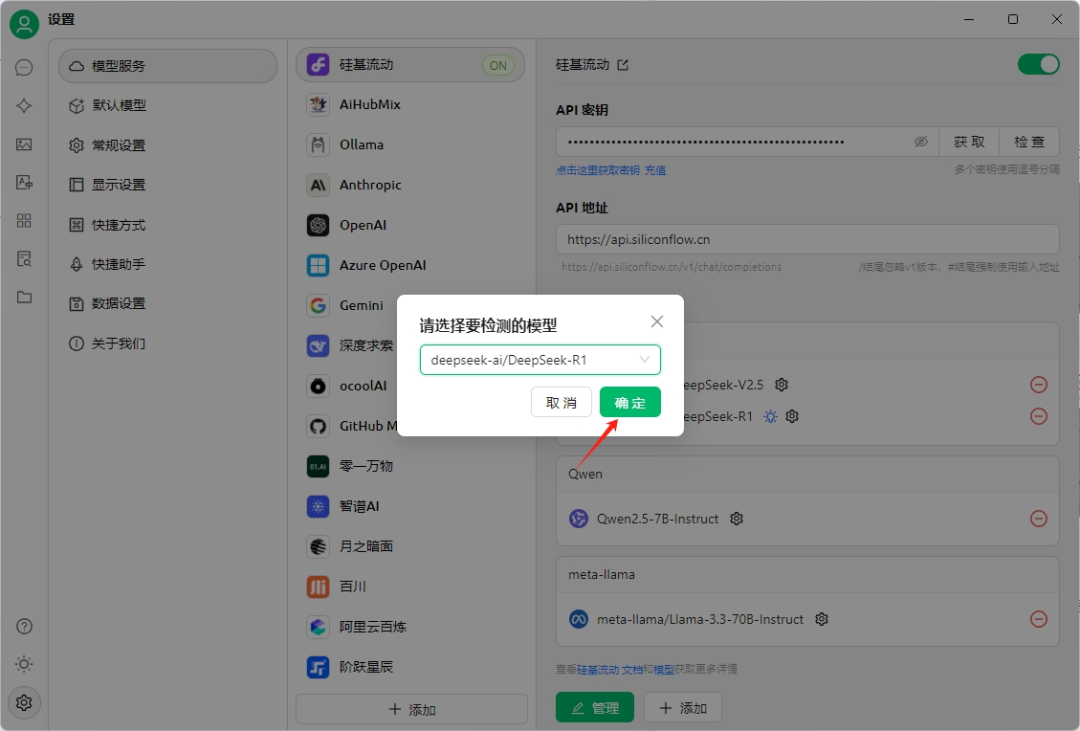Remove the DeepSeek-V2.5 model

pos(1039,384)
